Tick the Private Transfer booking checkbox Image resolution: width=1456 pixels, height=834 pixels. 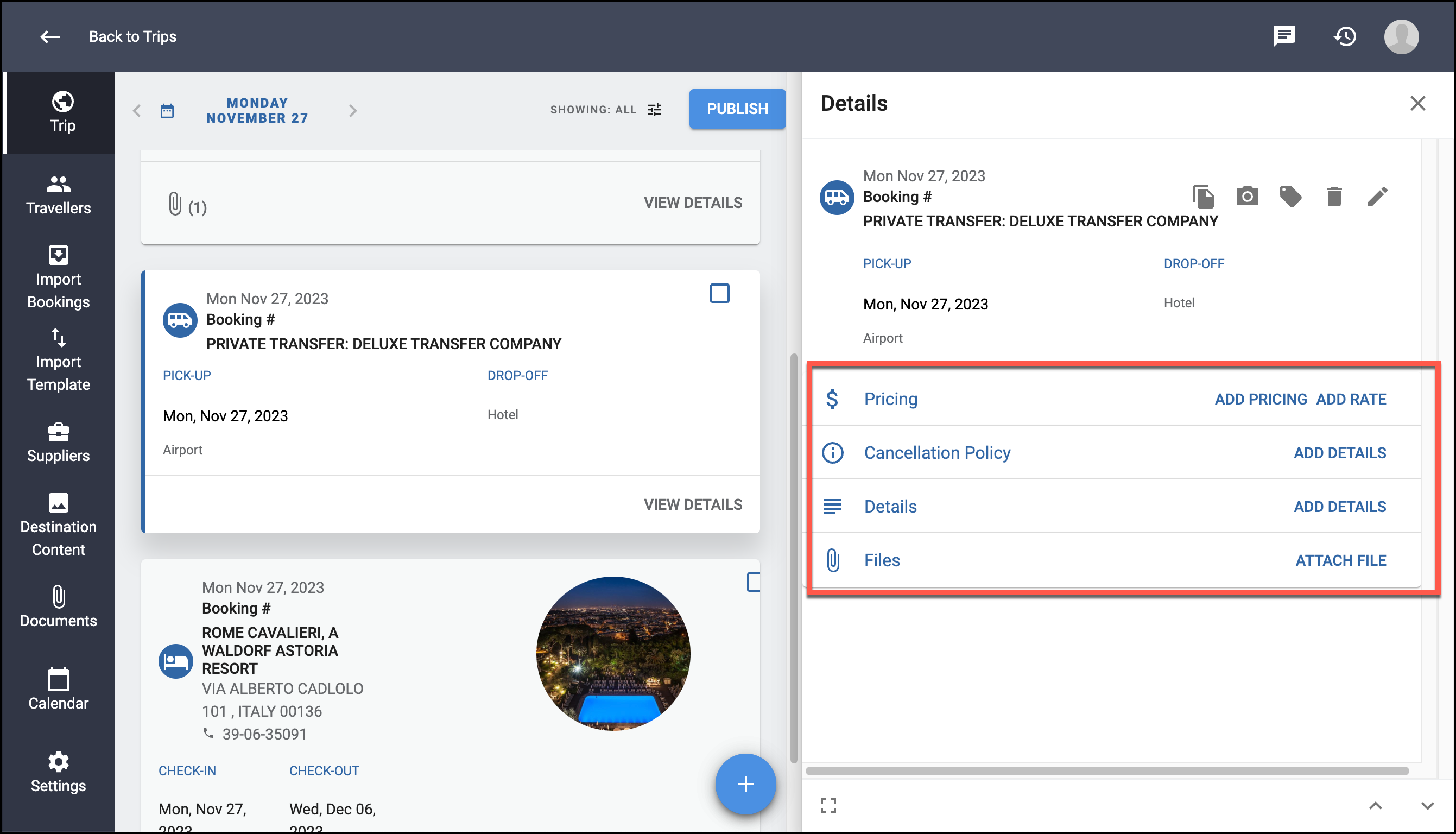pyautogui.click(x=719, y=293)
